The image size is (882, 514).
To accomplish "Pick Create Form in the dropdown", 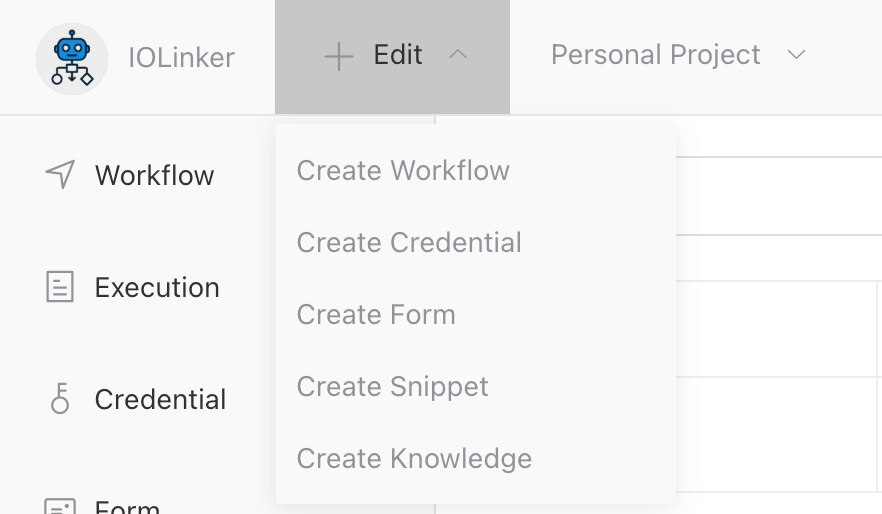I will coord(376,315).
